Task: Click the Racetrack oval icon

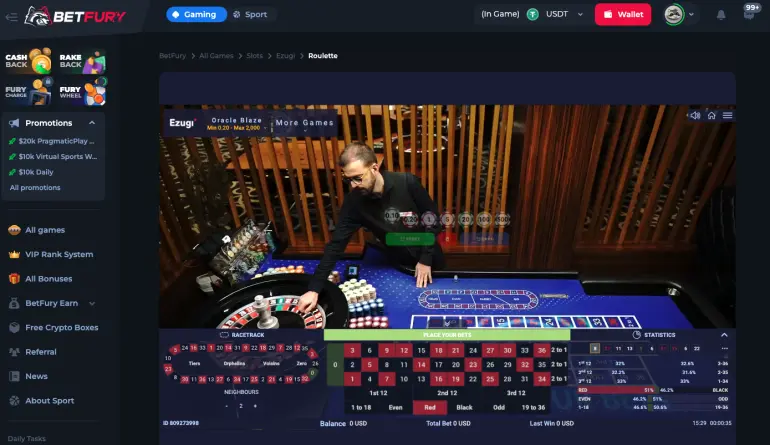Action: (x=224, y=335)
